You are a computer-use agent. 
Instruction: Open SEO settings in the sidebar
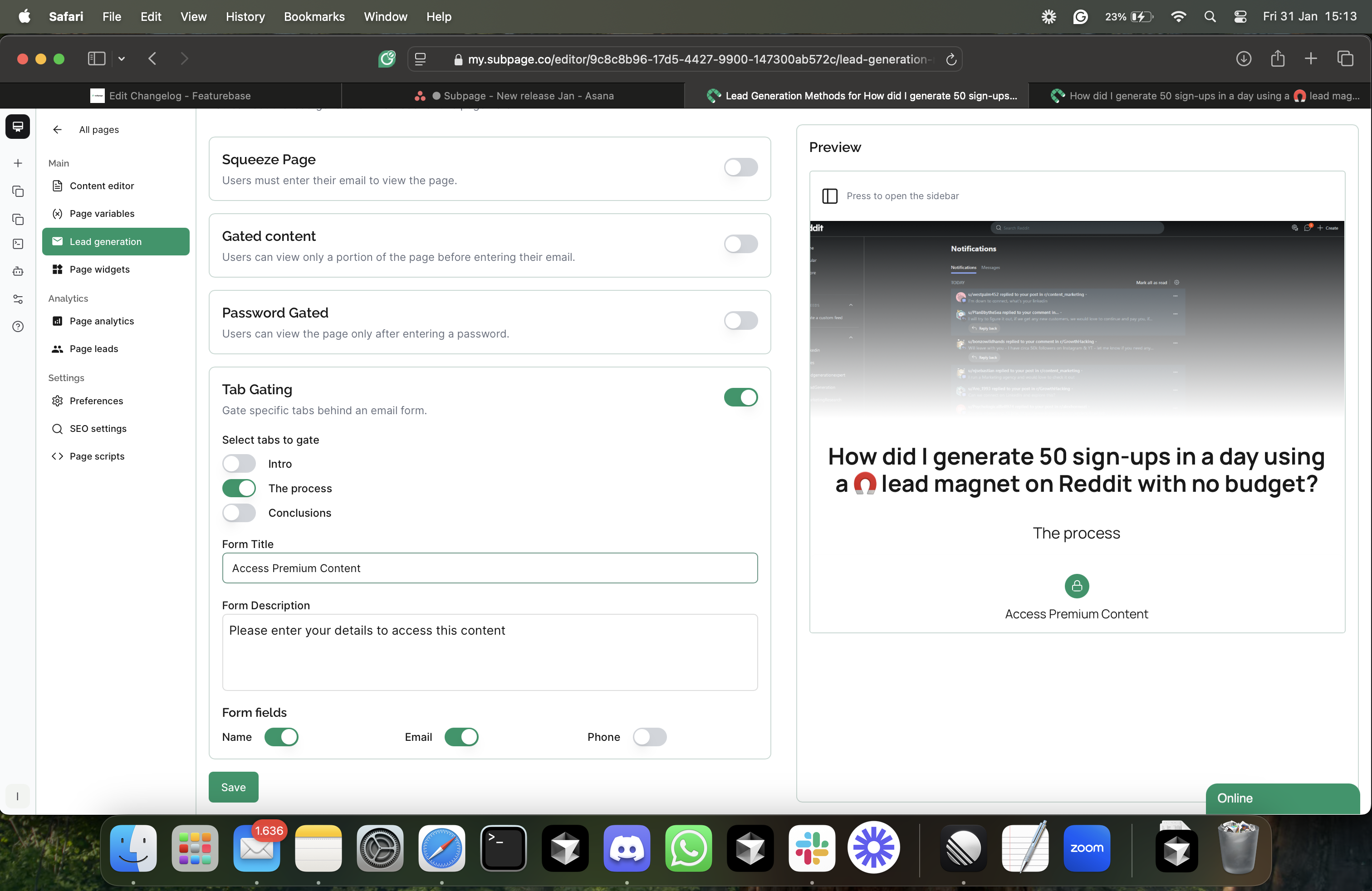[115, 428]
